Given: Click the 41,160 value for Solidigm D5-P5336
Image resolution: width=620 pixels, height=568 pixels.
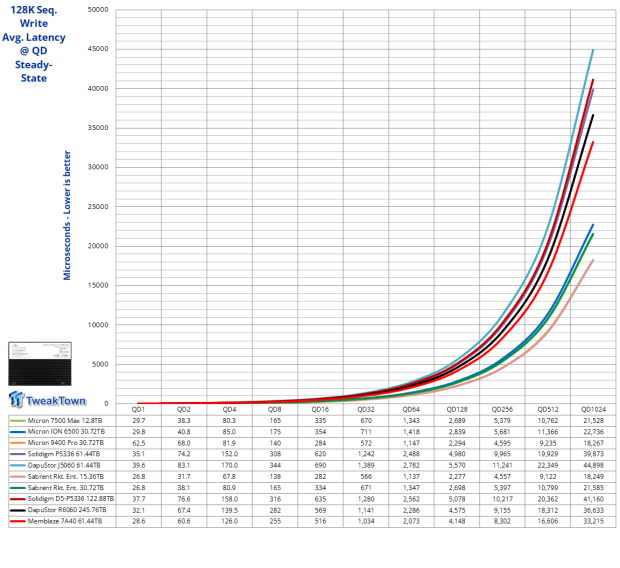Looking at the screenshot, I should (593, 499).
